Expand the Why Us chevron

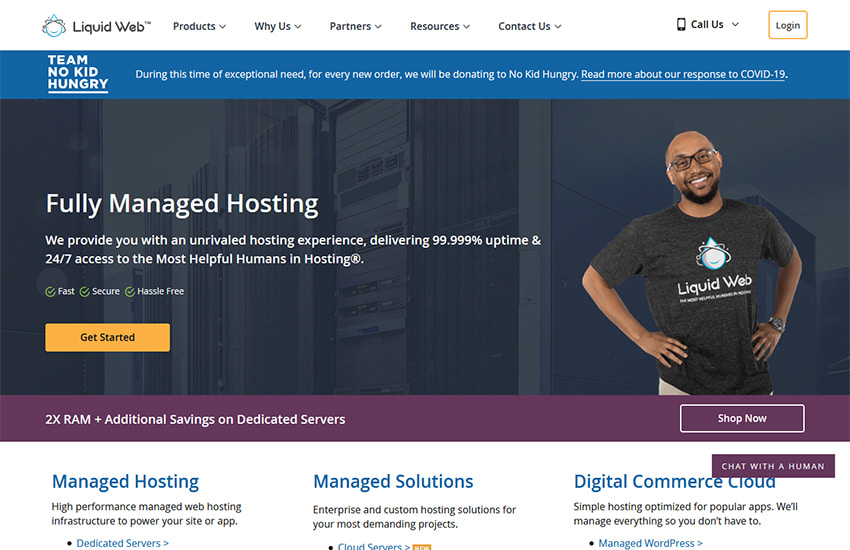(298, 27)
